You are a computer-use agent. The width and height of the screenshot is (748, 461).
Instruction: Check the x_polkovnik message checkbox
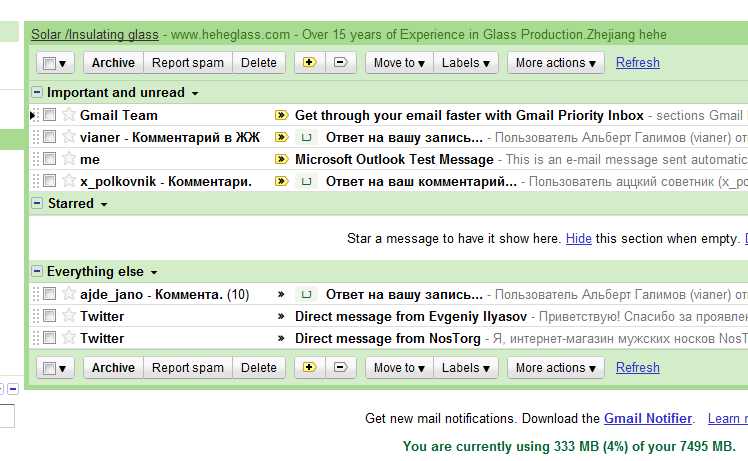[x=49, y=181]
